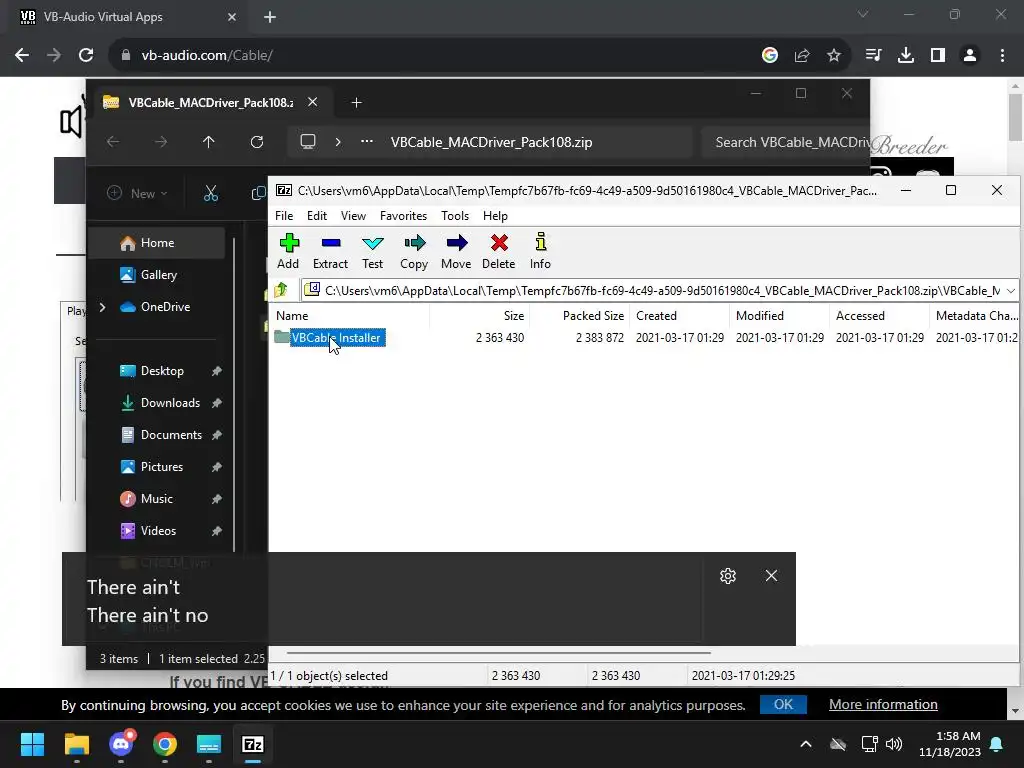Open Chrome's profile avatar icon
Image resolution: width=1024 pixels, height=768 pixels.
click(970, 56)
